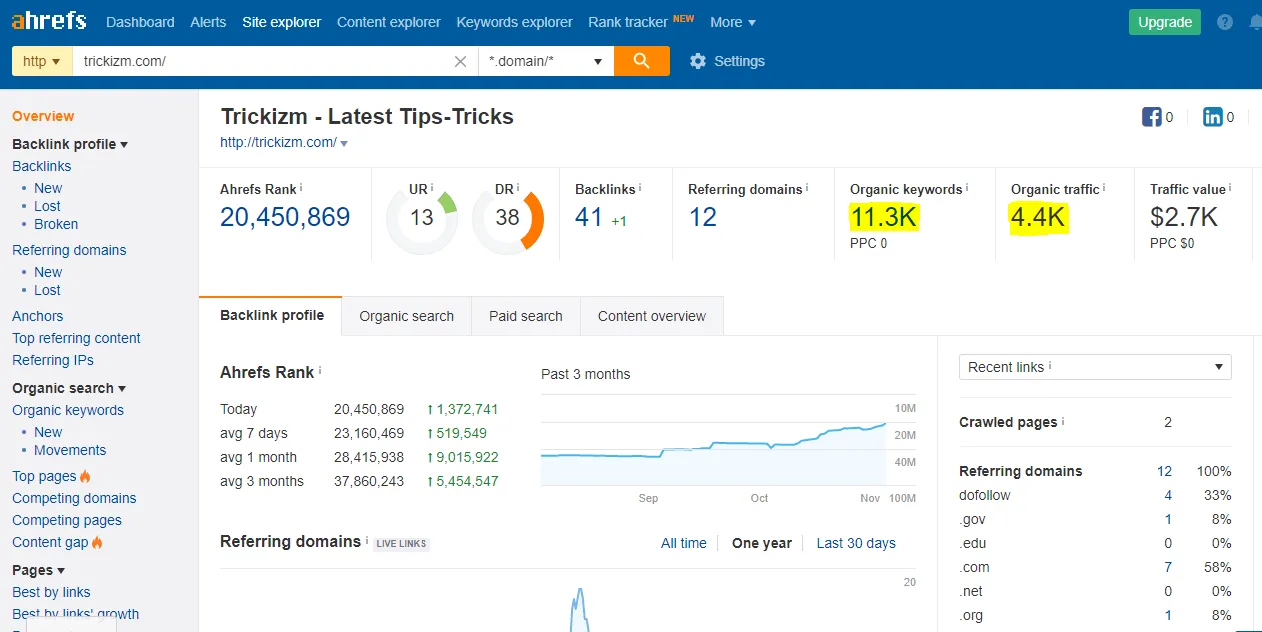Screen dimensions: 1262x632
Task: Open Broken backlinks in sidebar
Action: 56,224
